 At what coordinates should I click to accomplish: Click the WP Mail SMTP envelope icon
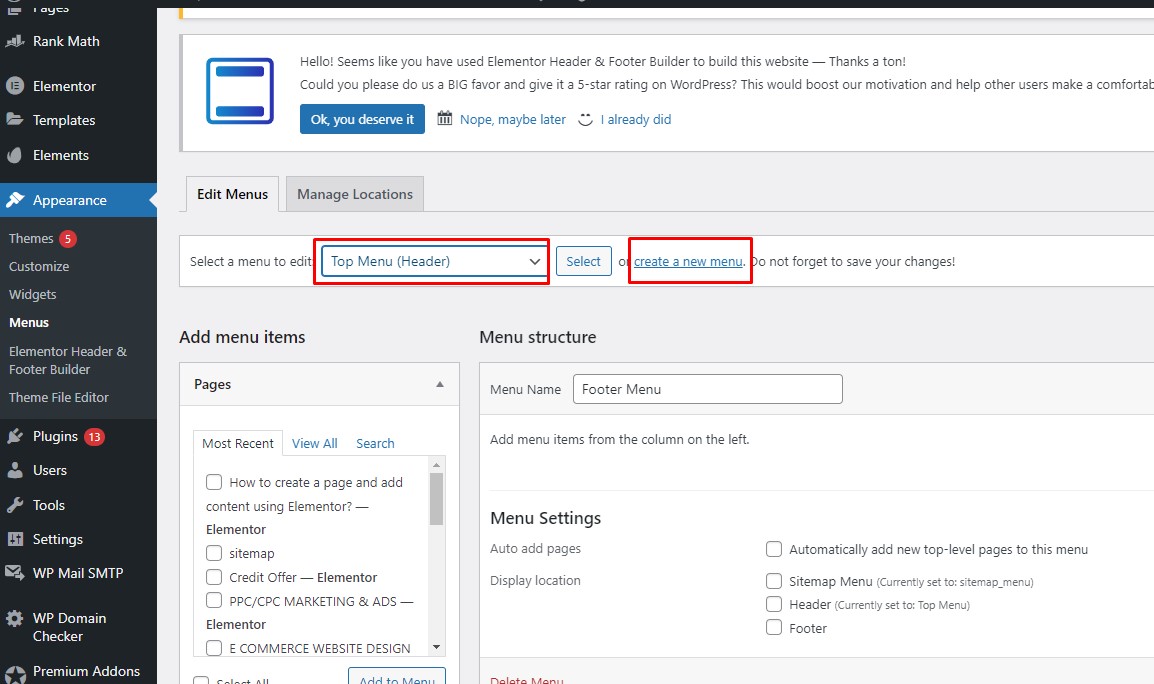[x=15, y=573]
